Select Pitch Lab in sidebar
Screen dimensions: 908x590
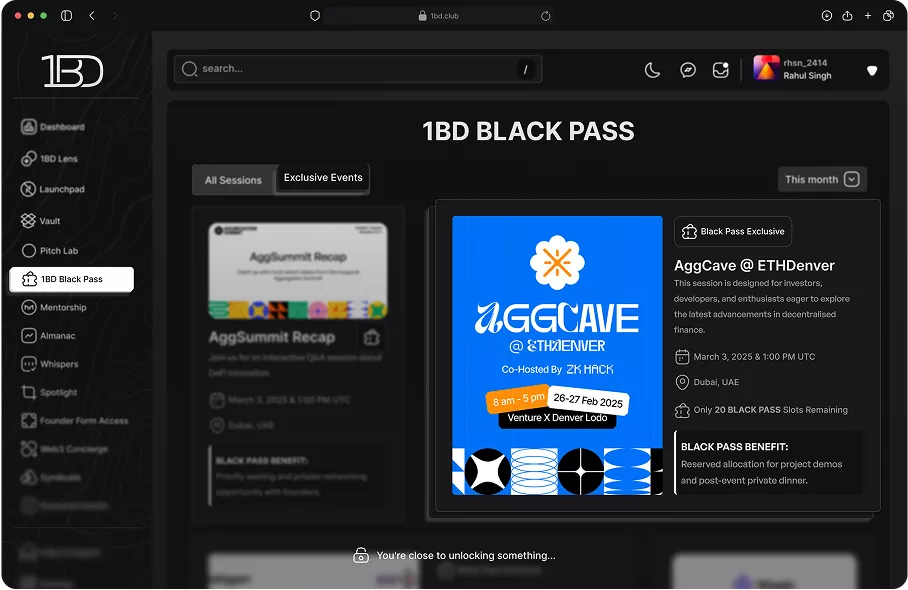pos(50,251)
